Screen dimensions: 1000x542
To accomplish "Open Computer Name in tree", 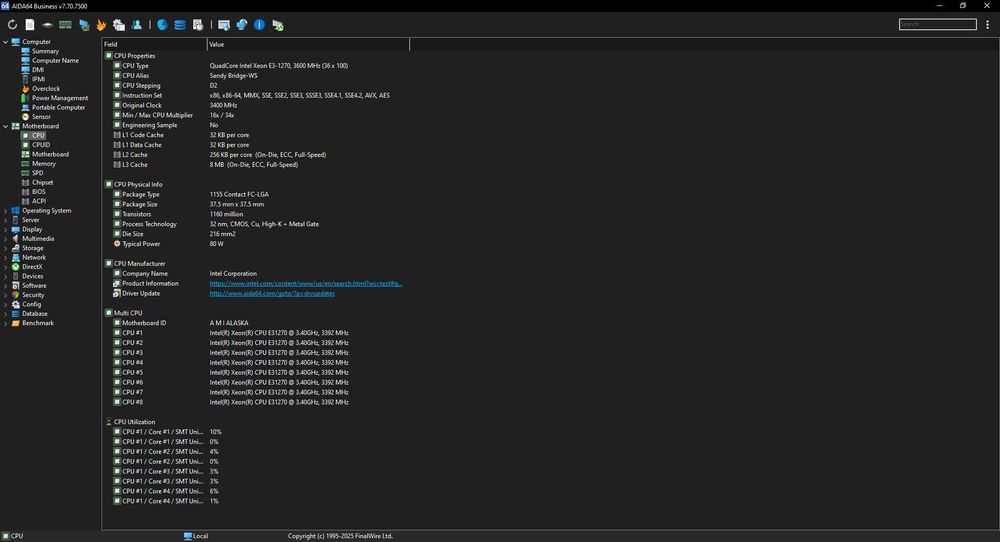I will pyautogui.click(x=55, y=61).
